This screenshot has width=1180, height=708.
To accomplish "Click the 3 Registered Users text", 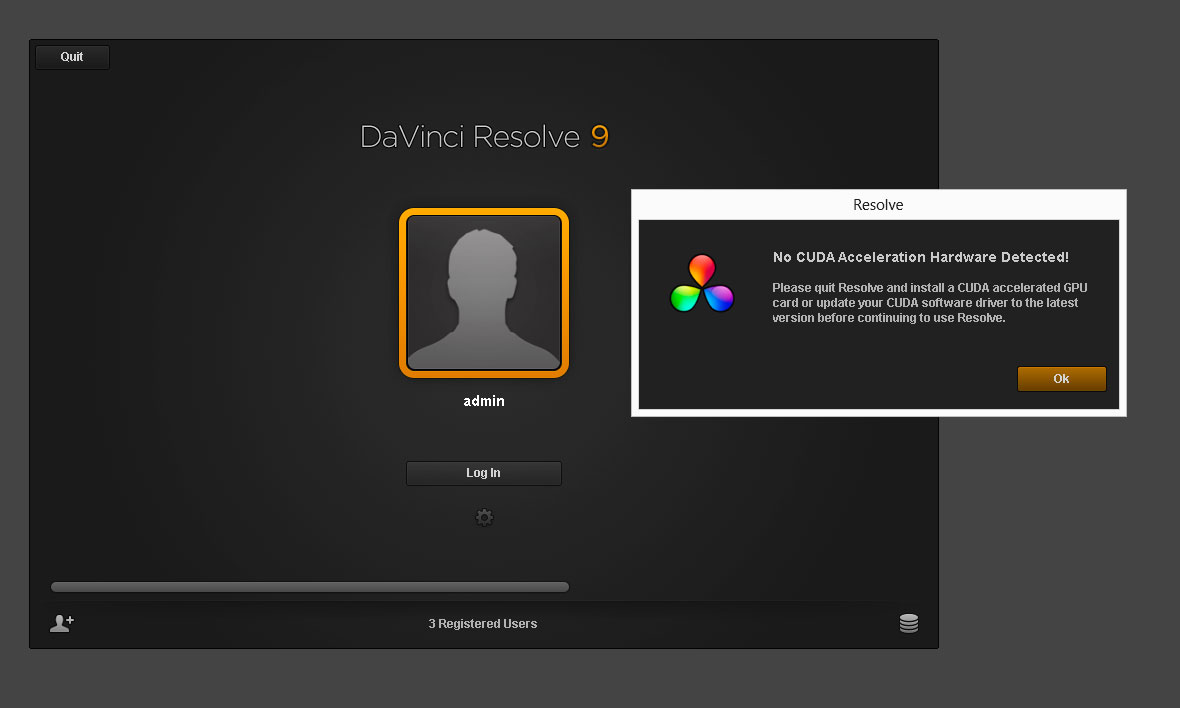I will tap(482, 624).
